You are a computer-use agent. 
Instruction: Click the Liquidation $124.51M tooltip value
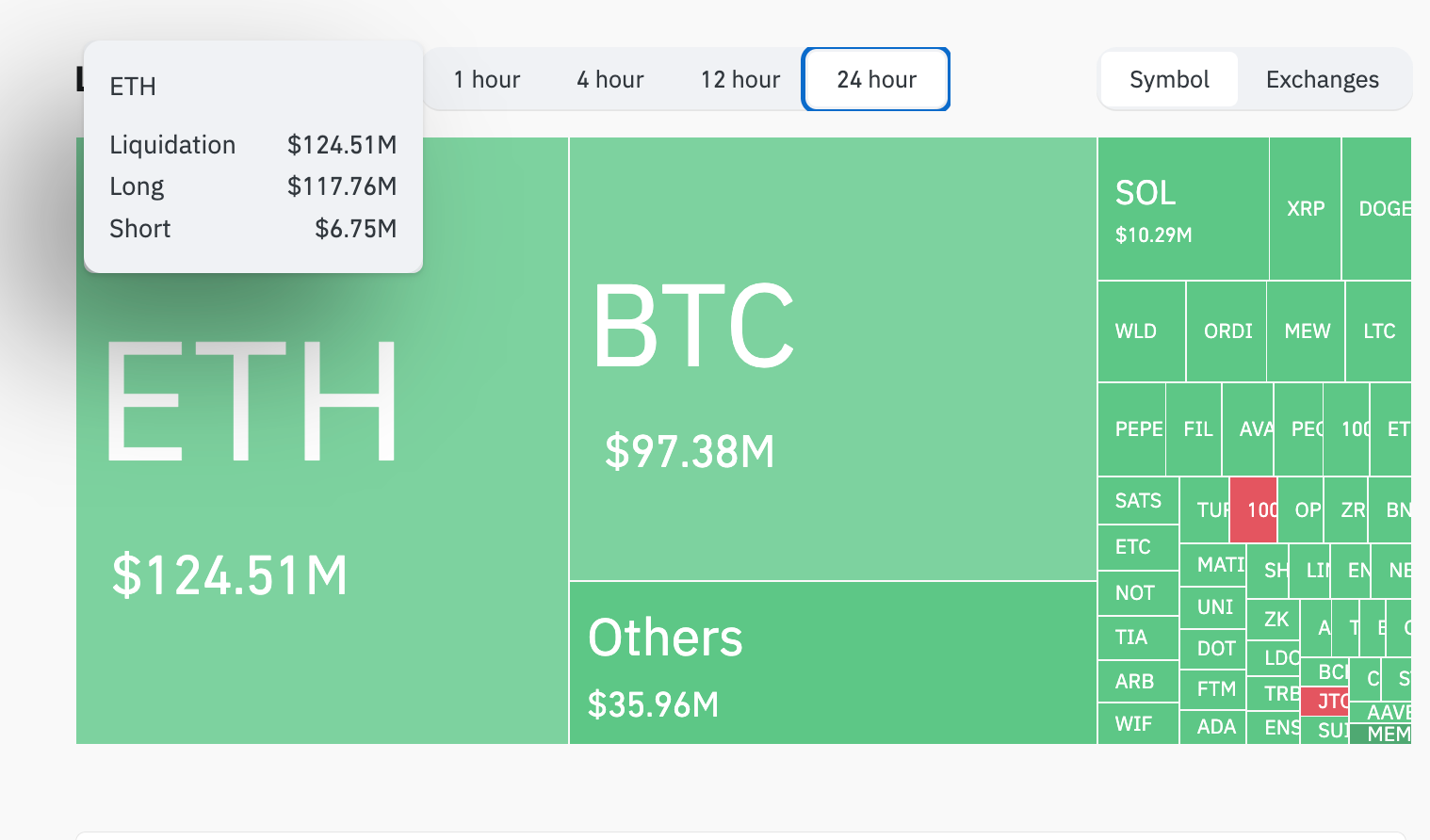tap(342, 145)
